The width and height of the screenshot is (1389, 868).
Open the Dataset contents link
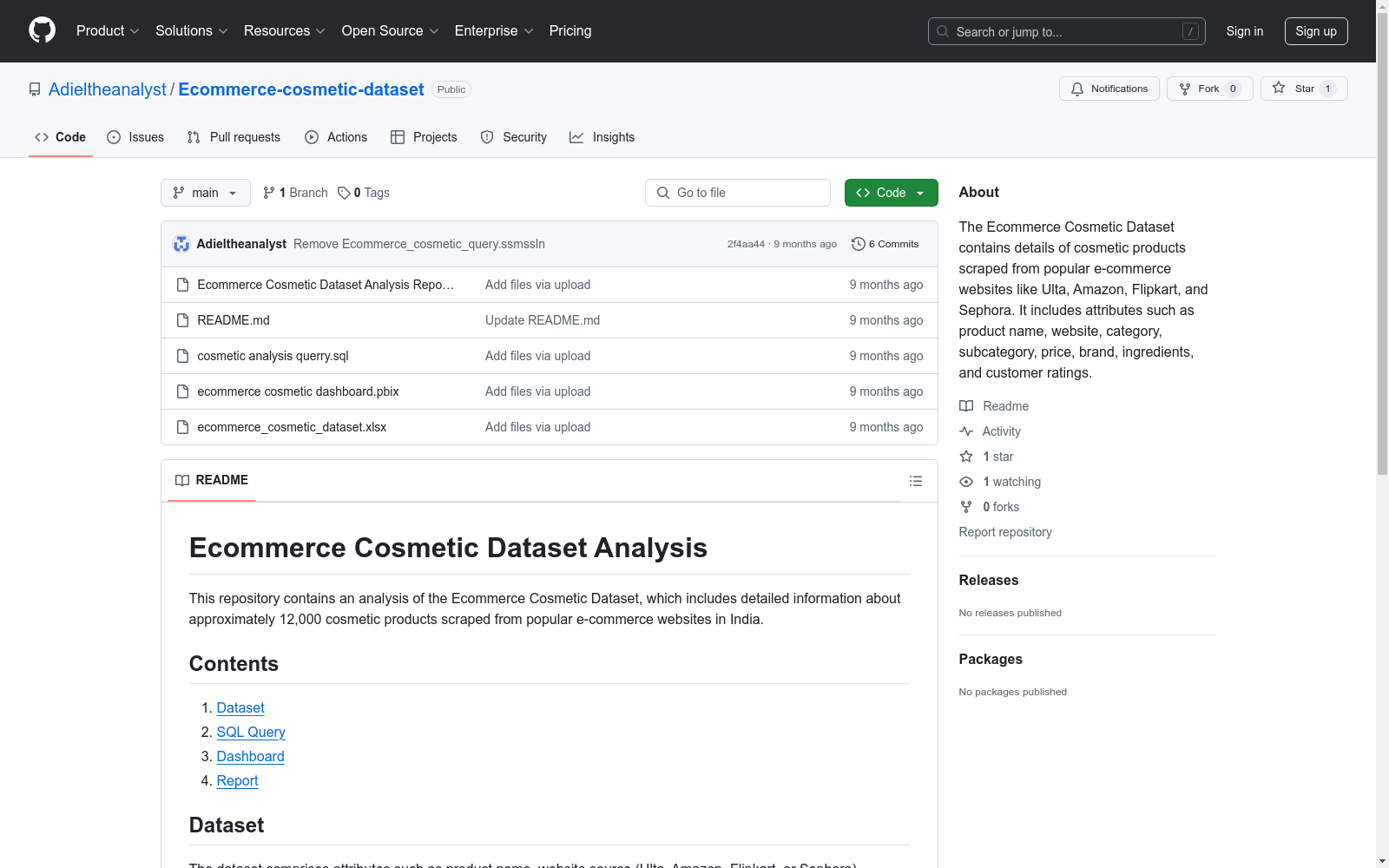click(x=240, y=708)
